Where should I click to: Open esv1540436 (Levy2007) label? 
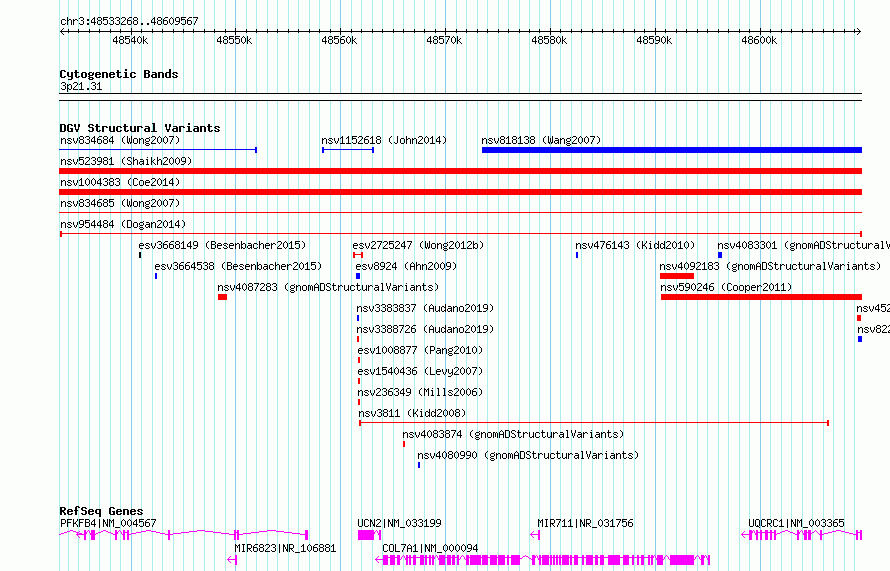click(420, 371)
